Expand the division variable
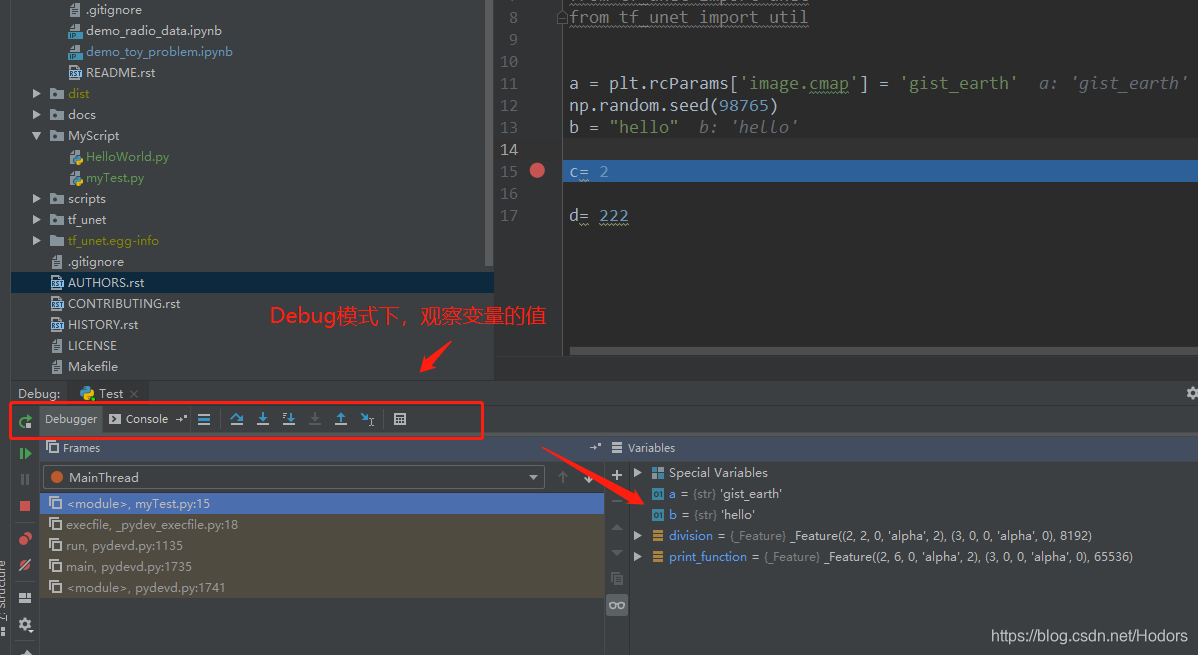The image size is (1198, 655). pyautogui.click(x=638, y=536)
